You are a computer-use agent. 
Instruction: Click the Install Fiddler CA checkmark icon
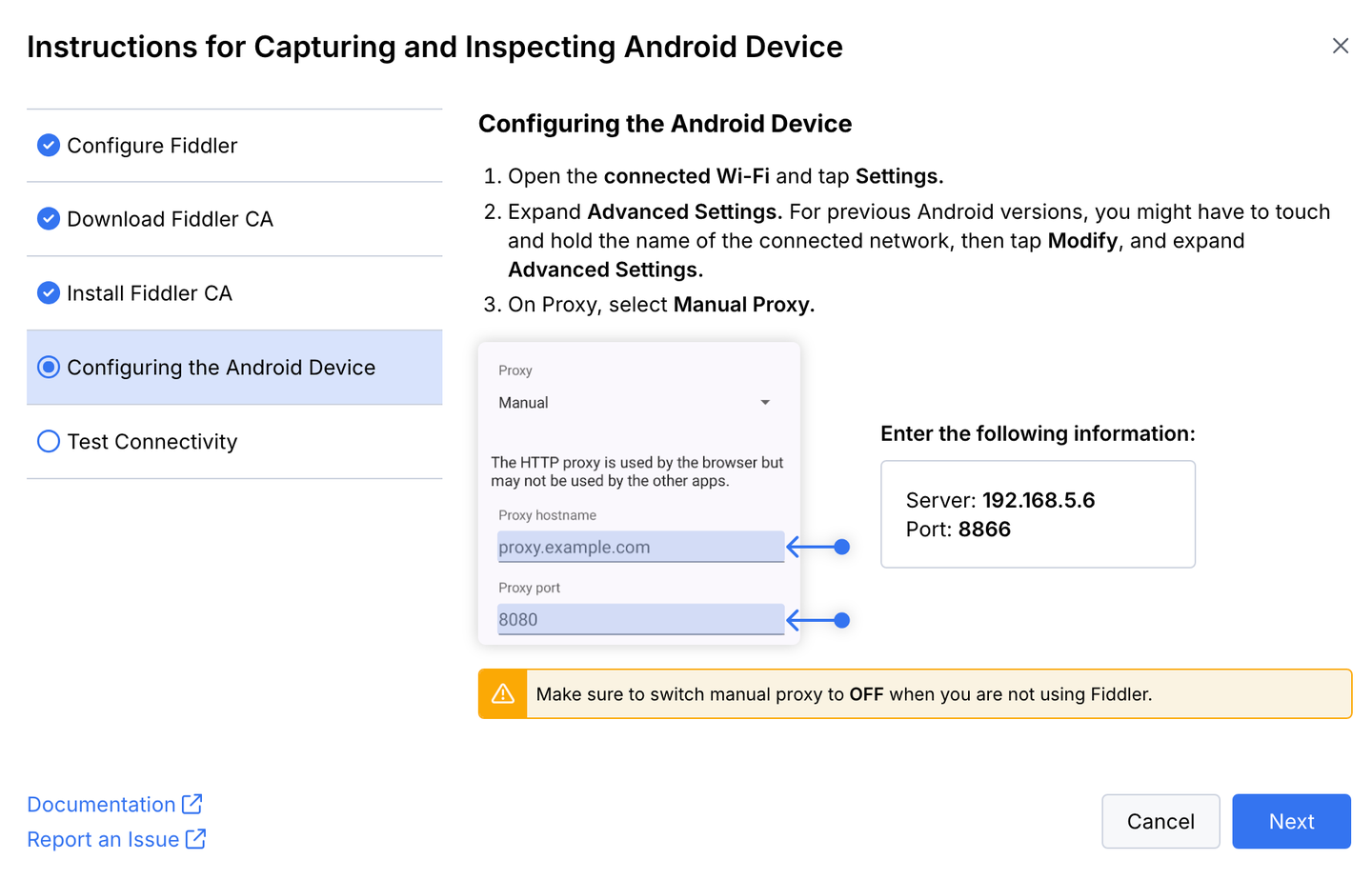click(x=49, y=293)
